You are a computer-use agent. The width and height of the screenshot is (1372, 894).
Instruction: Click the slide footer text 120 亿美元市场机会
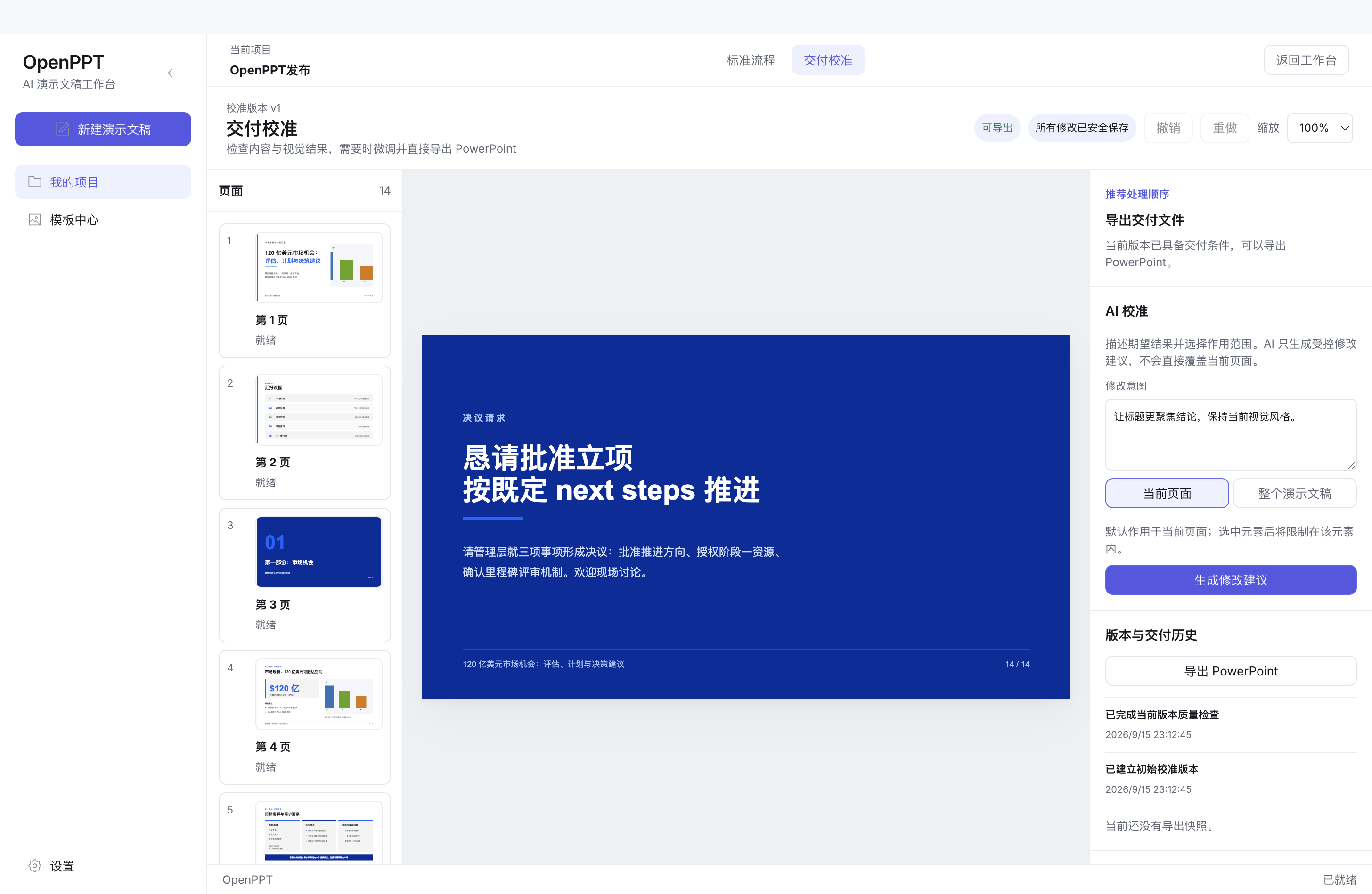point(543,664)
